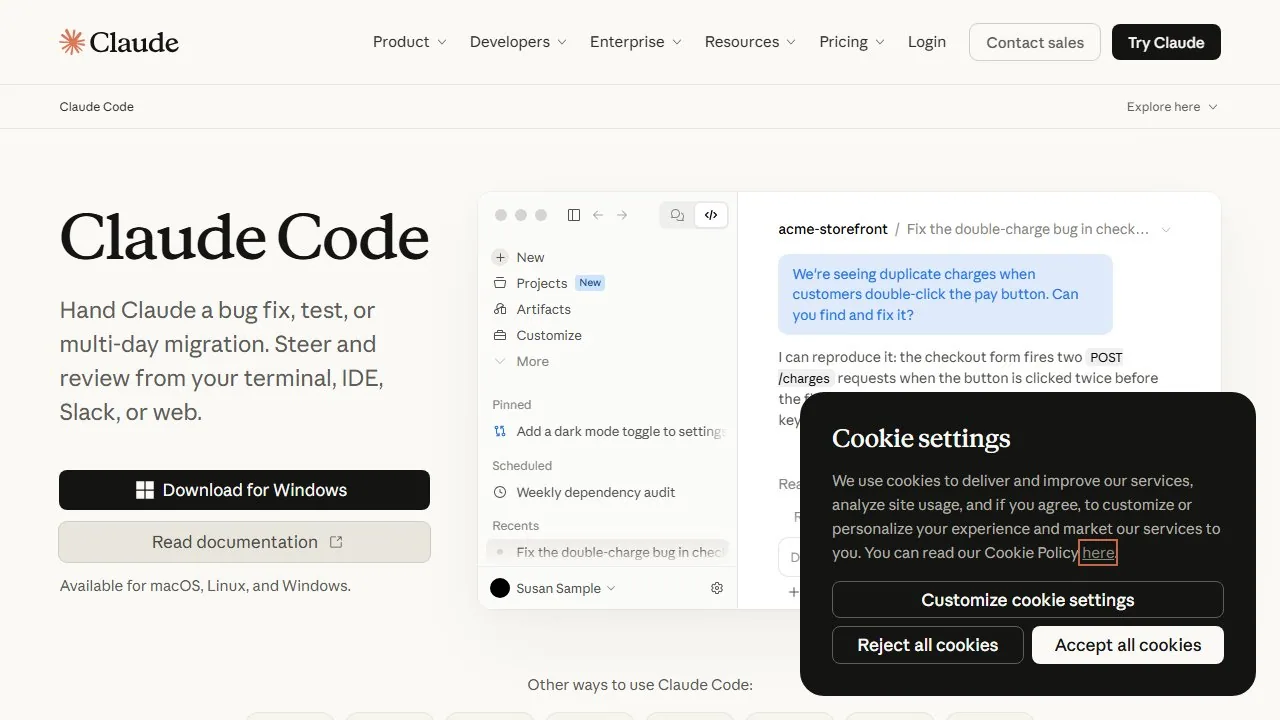The width and height of the screenshot is (1280, 720).
Task: Switch to code mode icon in demo app
Action: pyautogui.click(x=711, y=215)
